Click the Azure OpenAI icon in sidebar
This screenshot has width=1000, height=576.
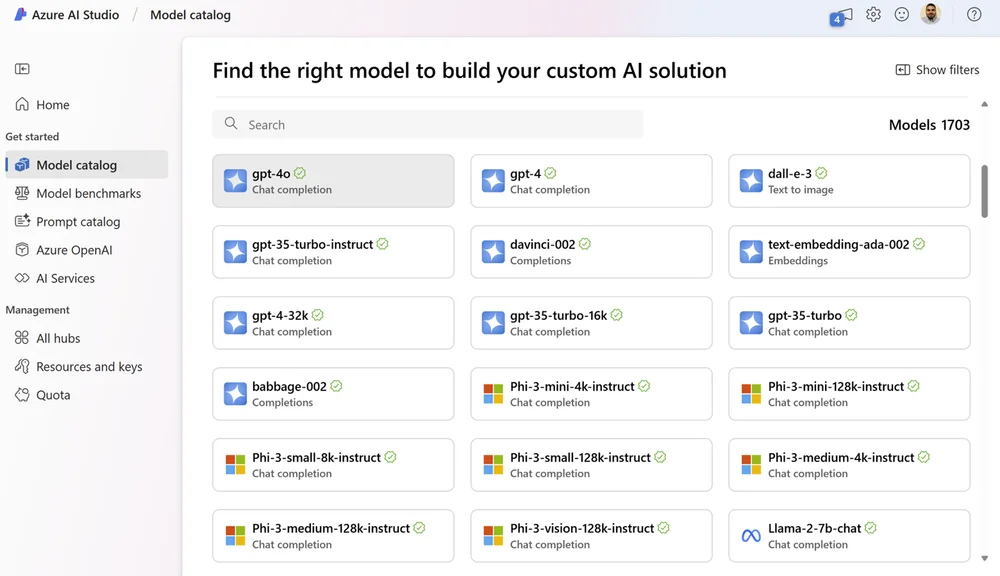coord(22,249)
